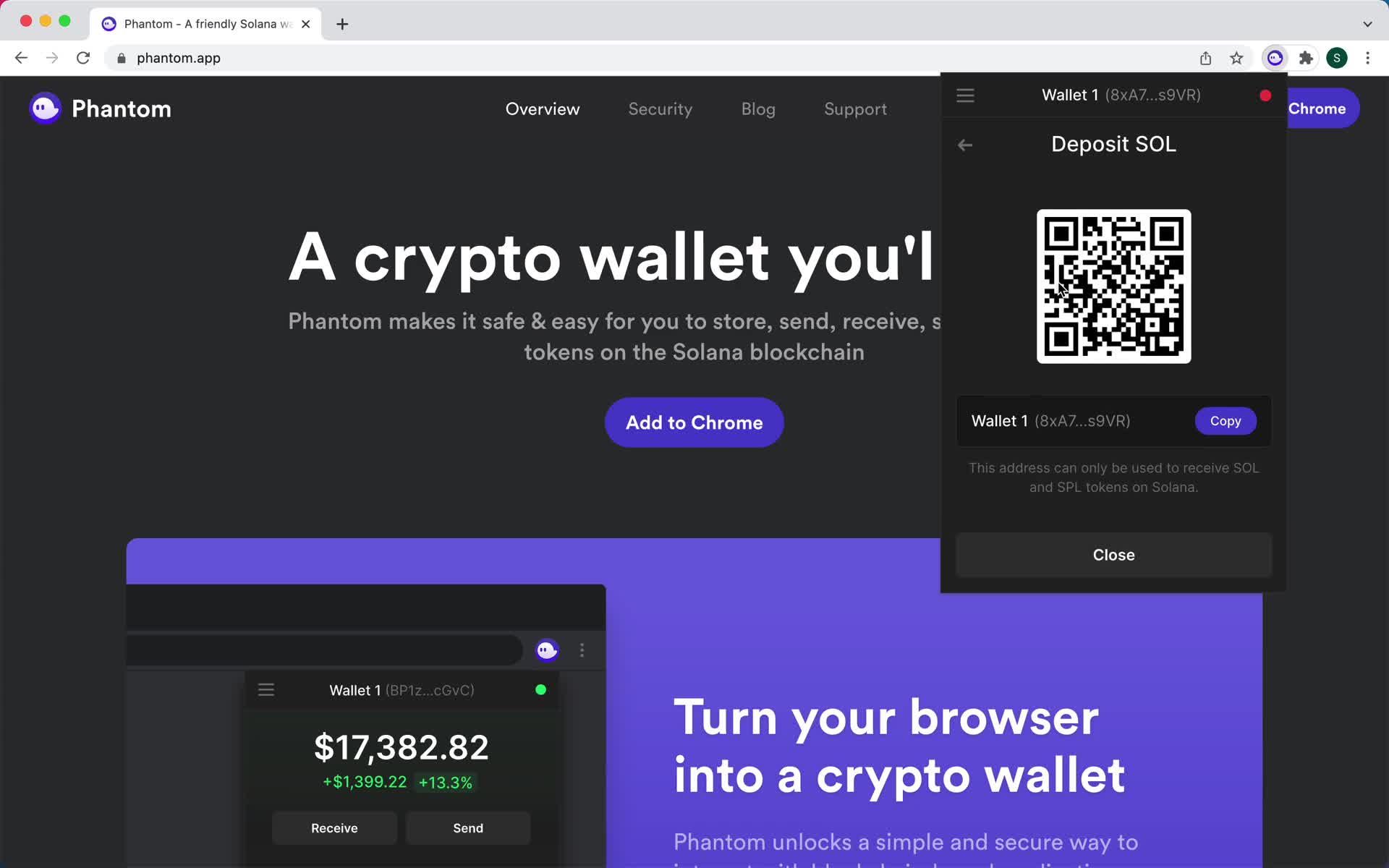Click the Support menu item in navbar

855,109
